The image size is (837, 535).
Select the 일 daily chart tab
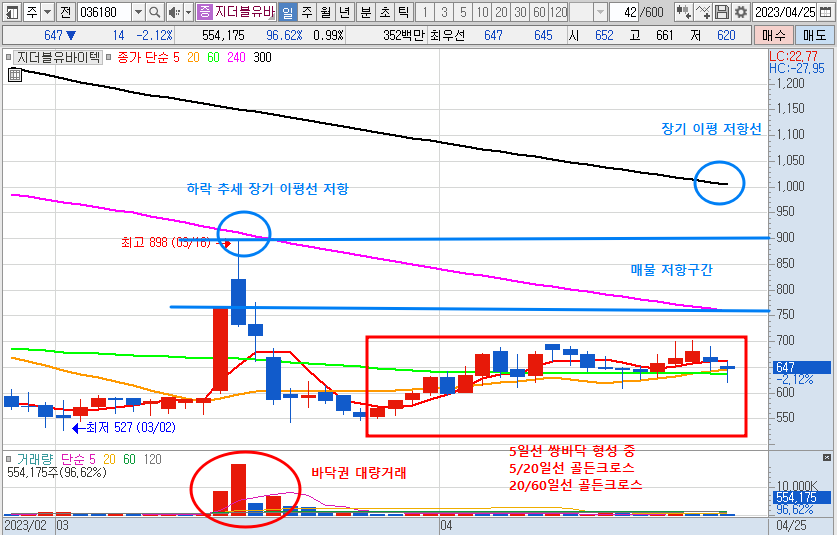click(x=287, y=12)
